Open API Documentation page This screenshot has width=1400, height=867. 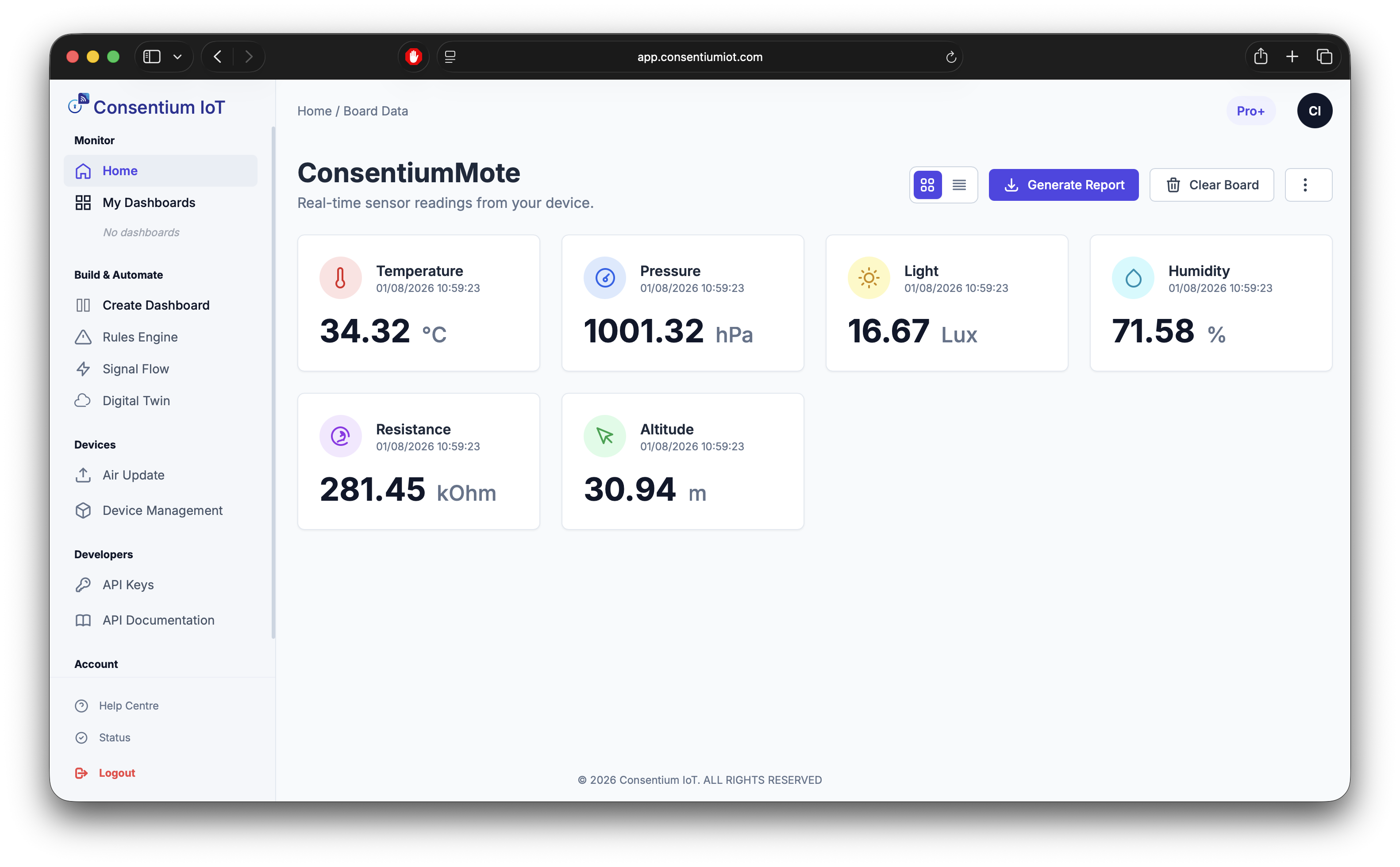(x=160, y=620)
